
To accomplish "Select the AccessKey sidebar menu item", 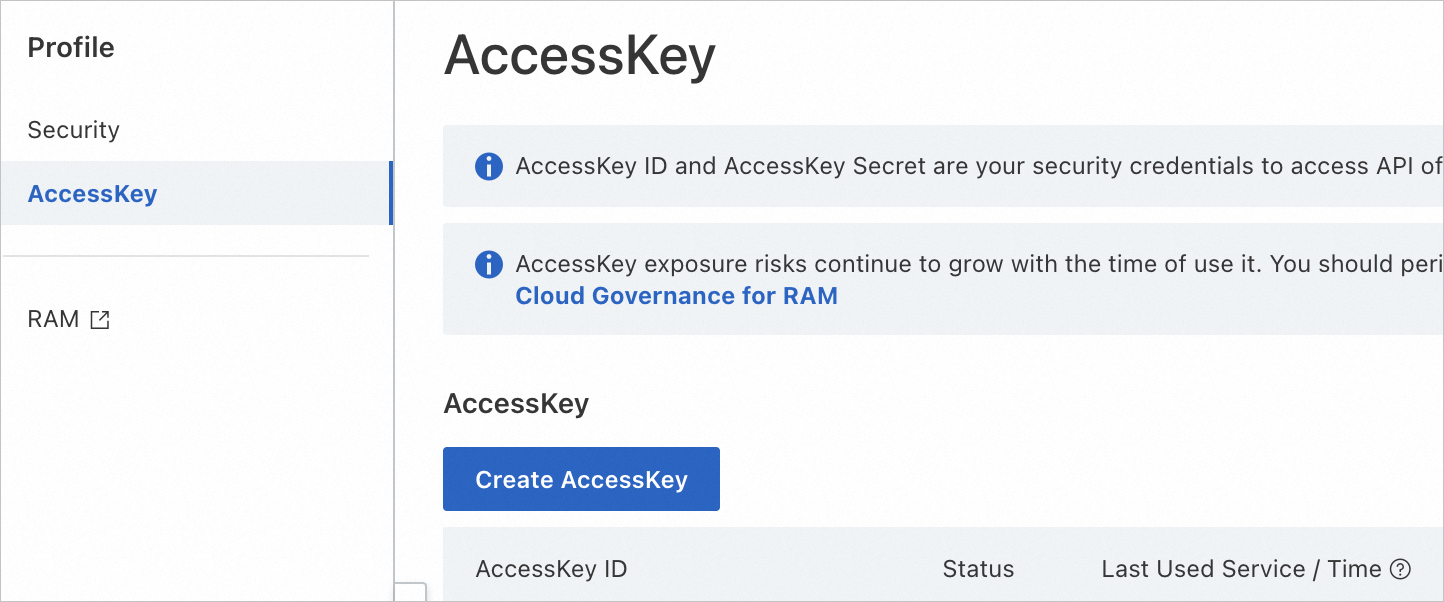I will [x=92, y=193].
